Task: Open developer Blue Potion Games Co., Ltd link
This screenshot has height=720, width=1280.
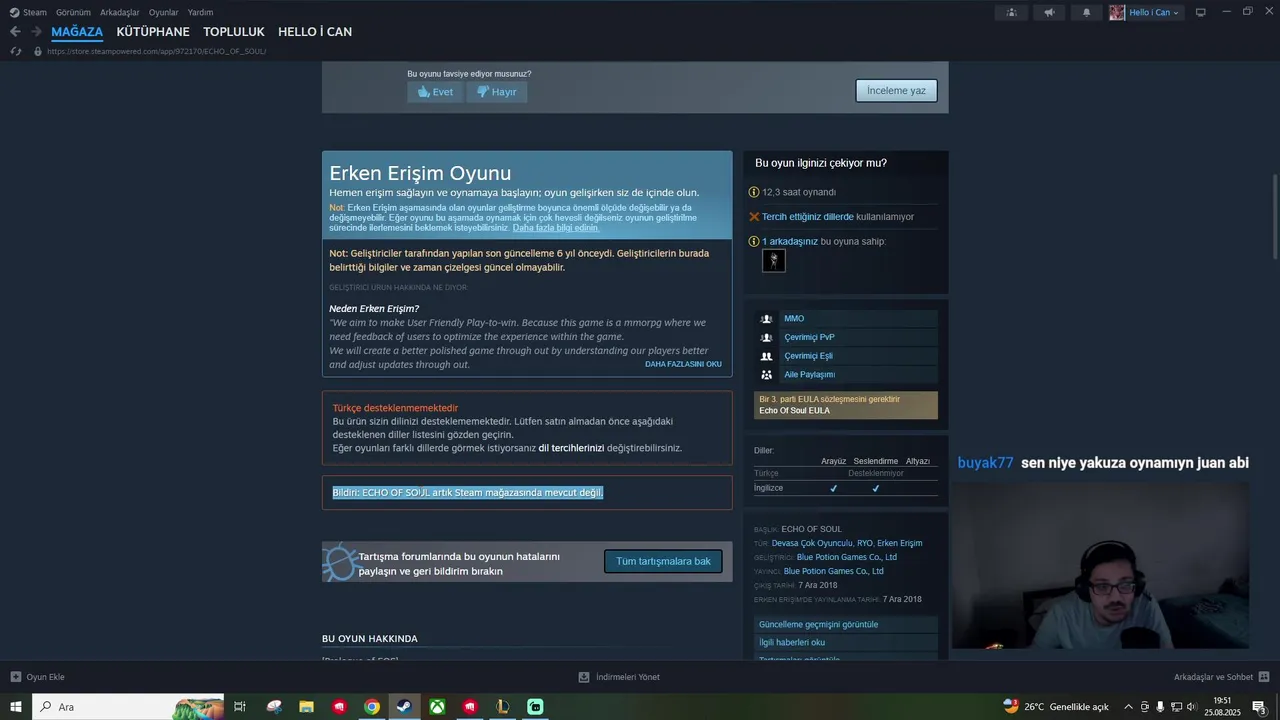Action: click(847, 557)
